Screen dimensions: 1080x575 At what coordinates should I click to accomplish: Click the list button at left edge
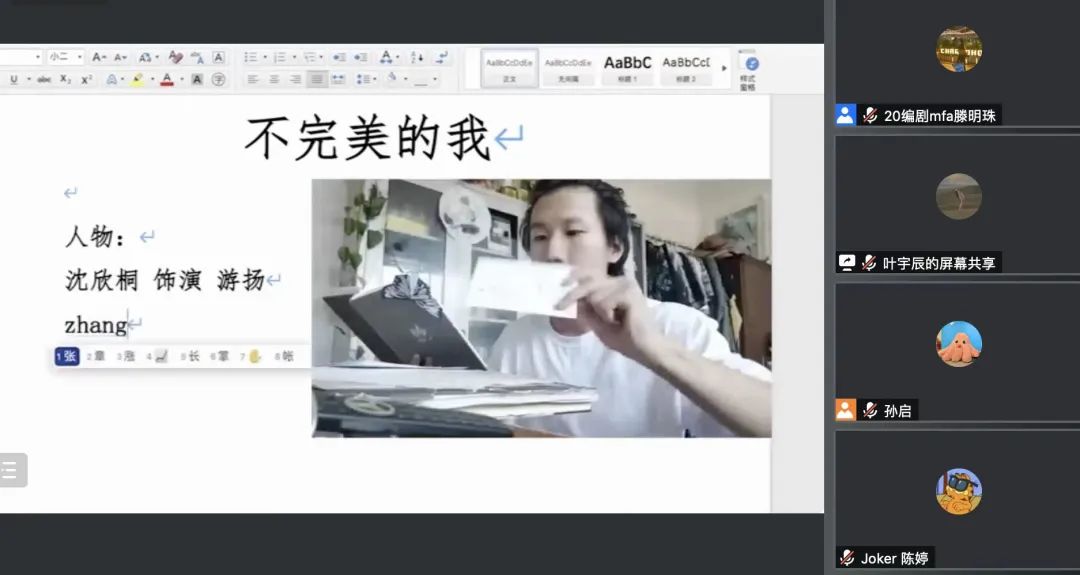12,470
